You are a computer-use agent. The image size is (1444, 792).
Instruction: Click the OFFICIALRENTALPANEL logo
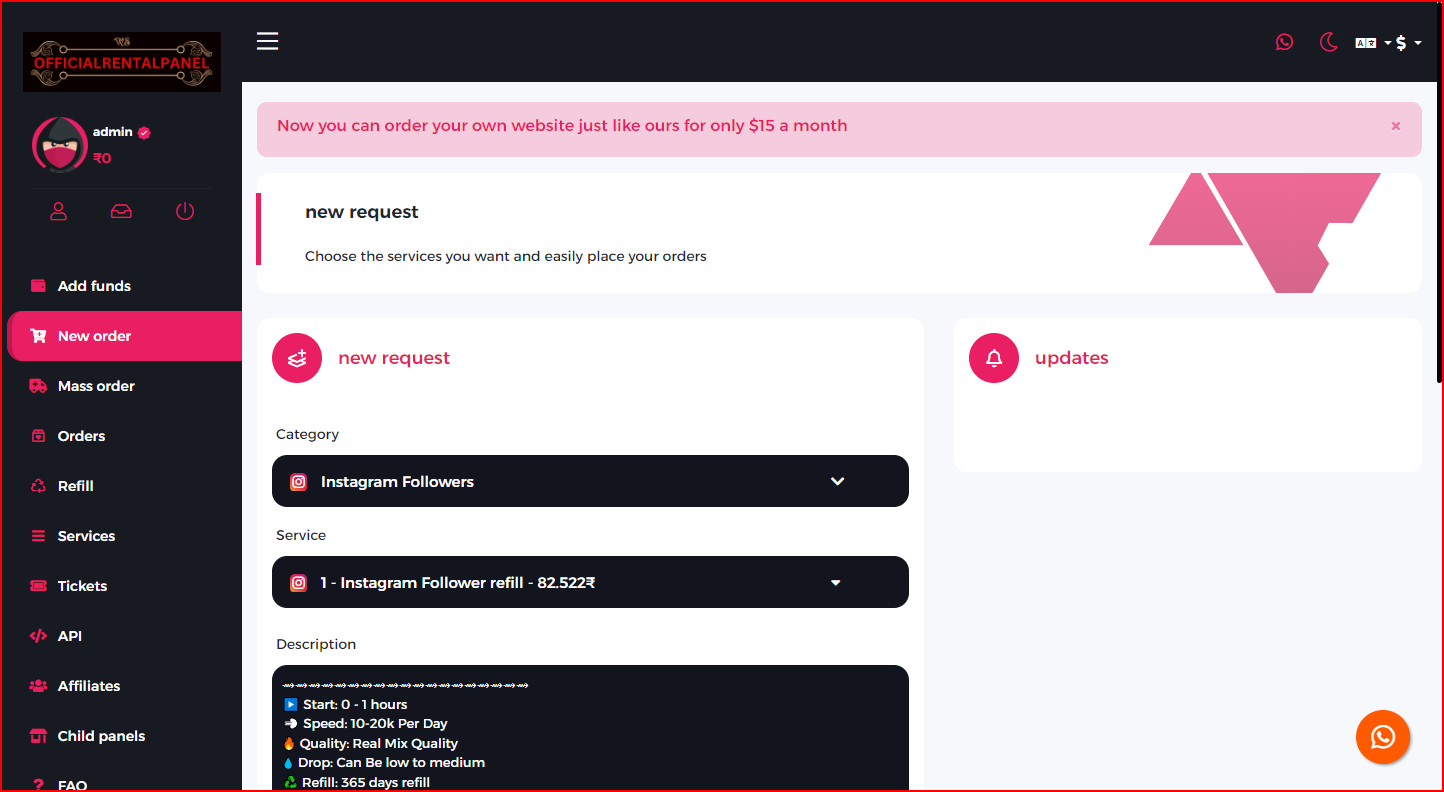pos(122,62)
